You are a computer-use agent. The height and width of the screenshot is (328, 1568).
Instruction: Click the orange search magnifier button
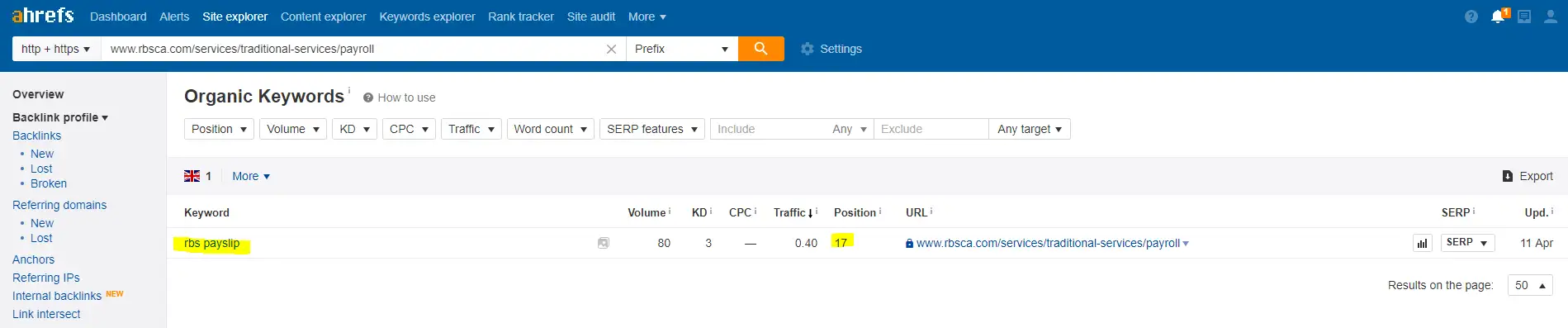761,49
